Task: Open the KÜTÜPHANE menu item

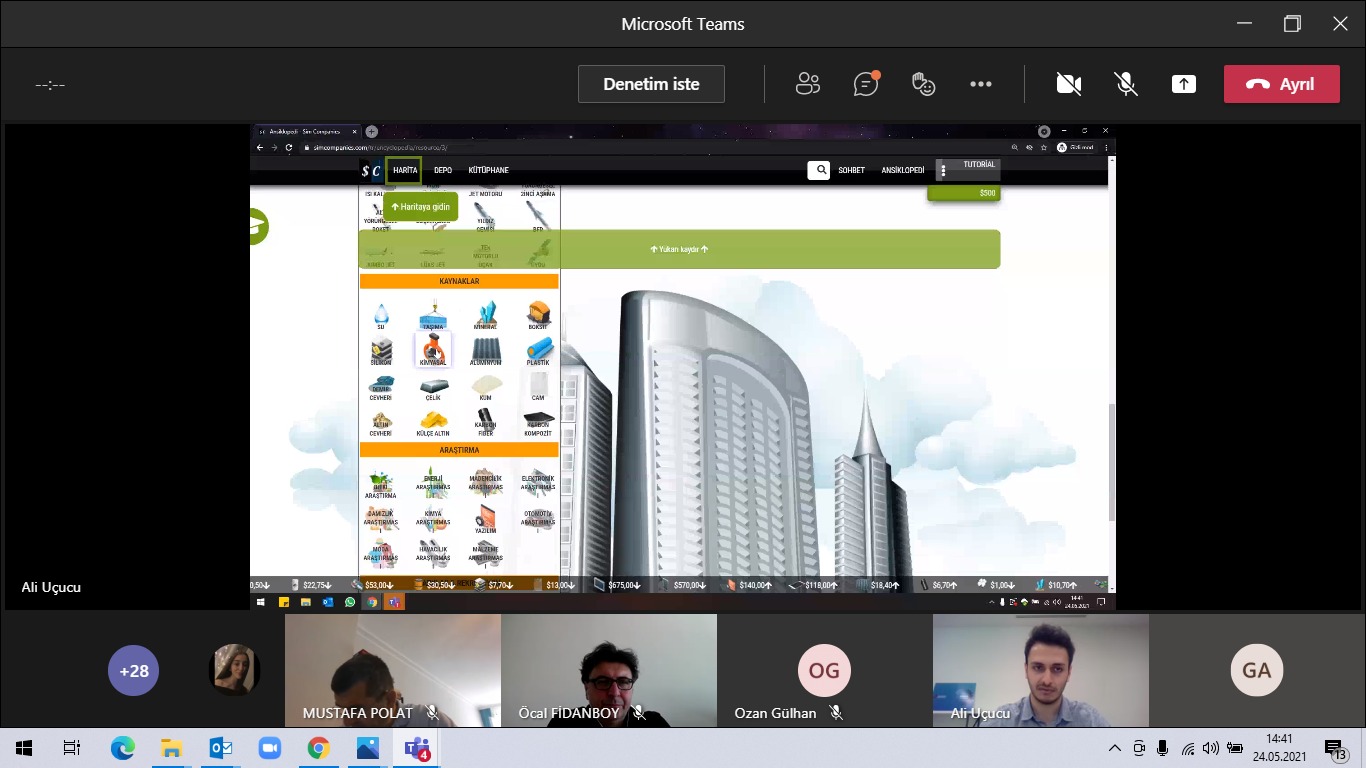Action: 489,171
